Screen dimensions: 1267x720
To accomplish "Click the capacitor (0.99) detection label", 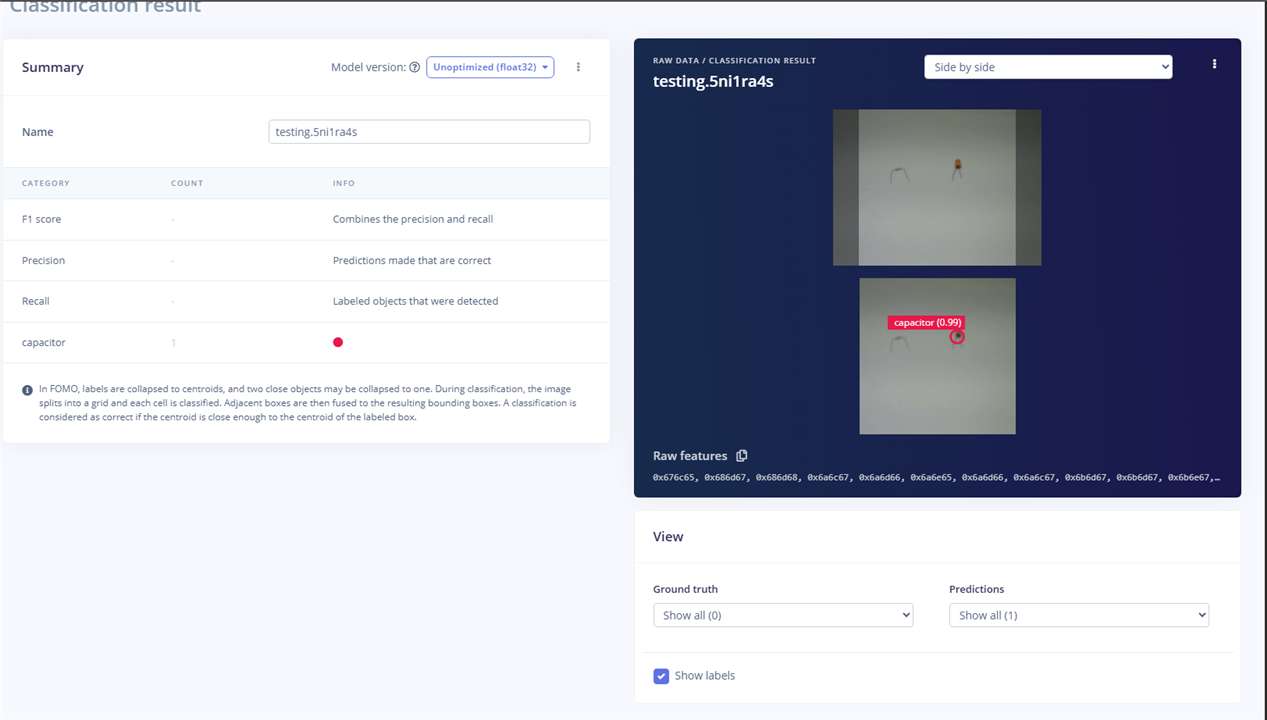I will (927, 323).
